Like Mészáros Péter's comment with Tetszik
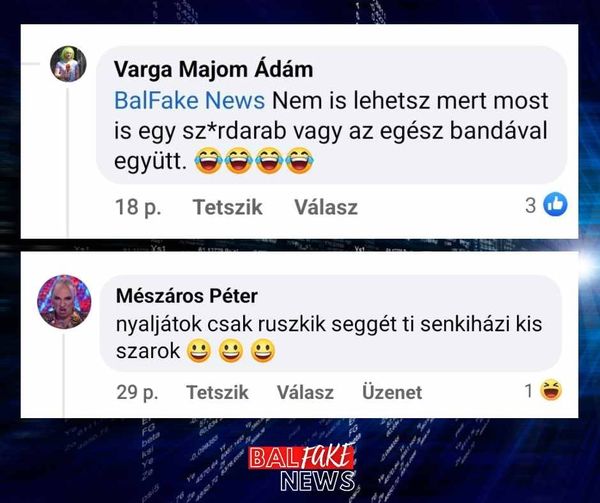 [217, 392]
